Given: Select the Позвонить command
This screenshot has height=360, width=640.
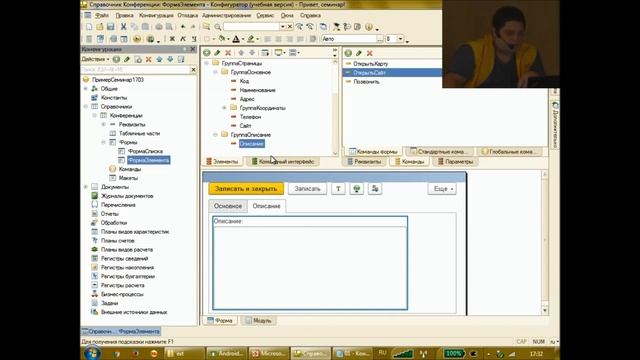Looking at the screenshot, I should pos(366,82).
